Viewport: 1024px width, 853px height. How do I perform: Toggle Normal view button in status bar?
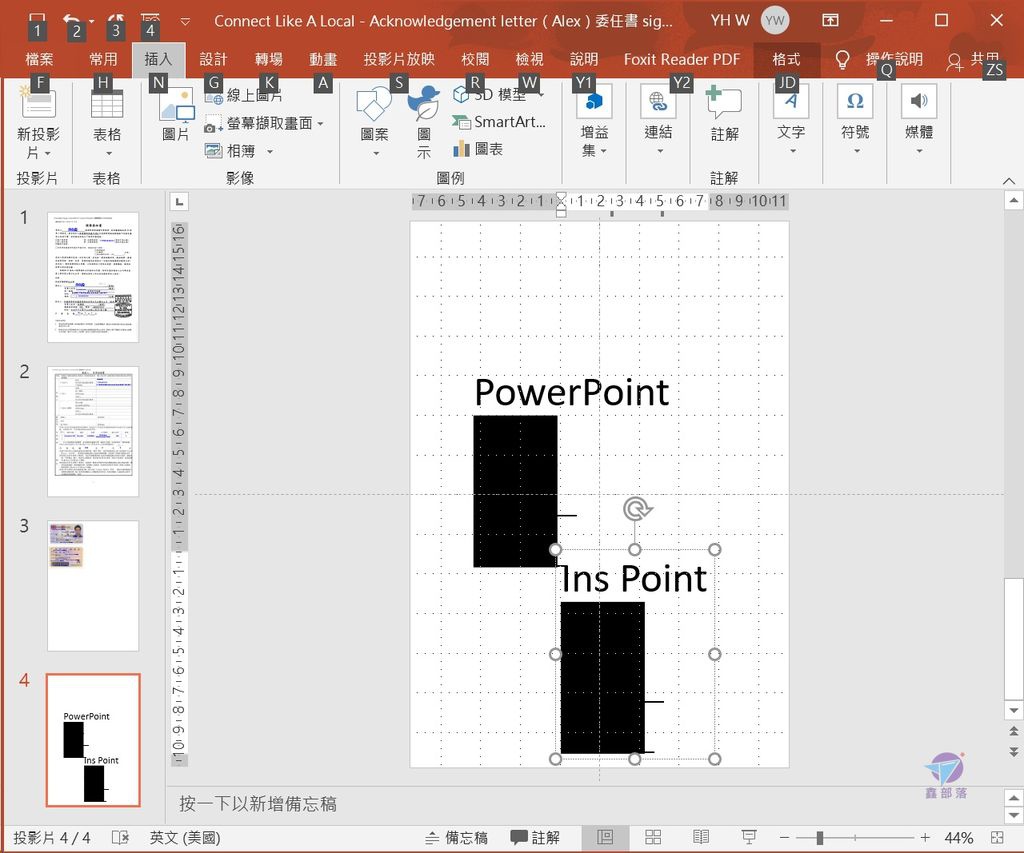(605, 837)
